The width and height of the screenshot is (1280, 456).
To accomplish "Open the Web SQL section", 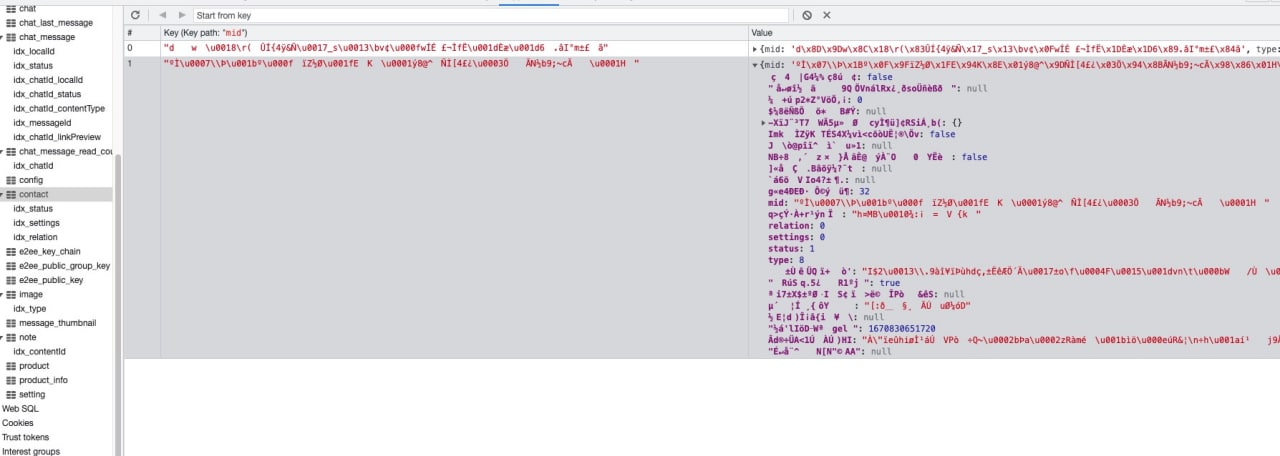I will 20,409.
